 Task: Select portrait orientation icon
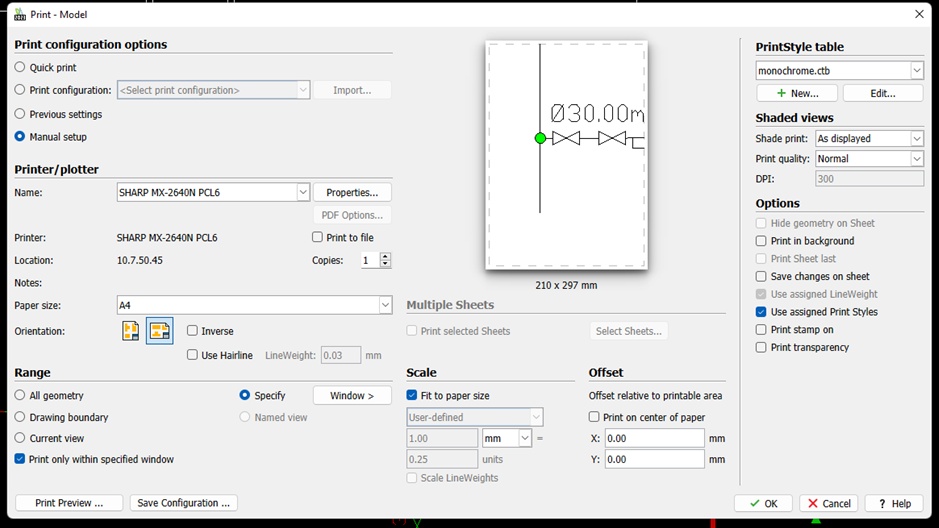point(131,331)
